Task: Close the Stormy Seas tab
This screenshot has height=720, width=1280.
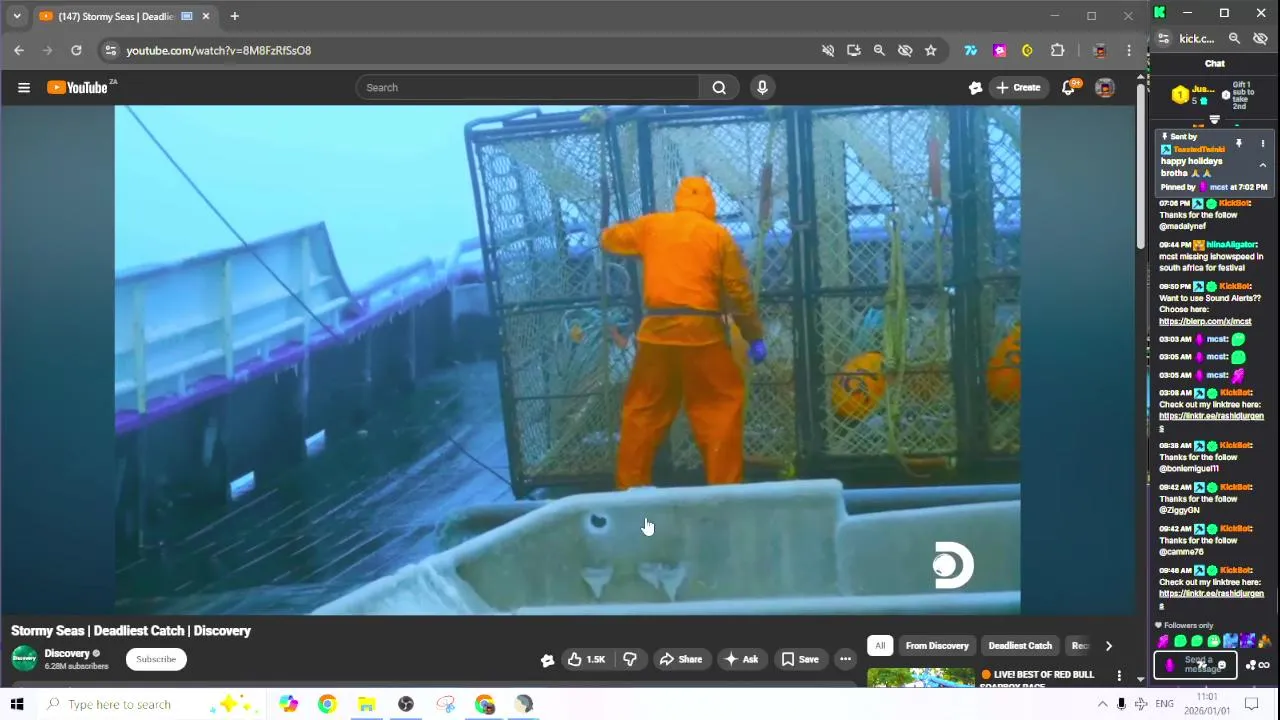Action: point(206,16)
